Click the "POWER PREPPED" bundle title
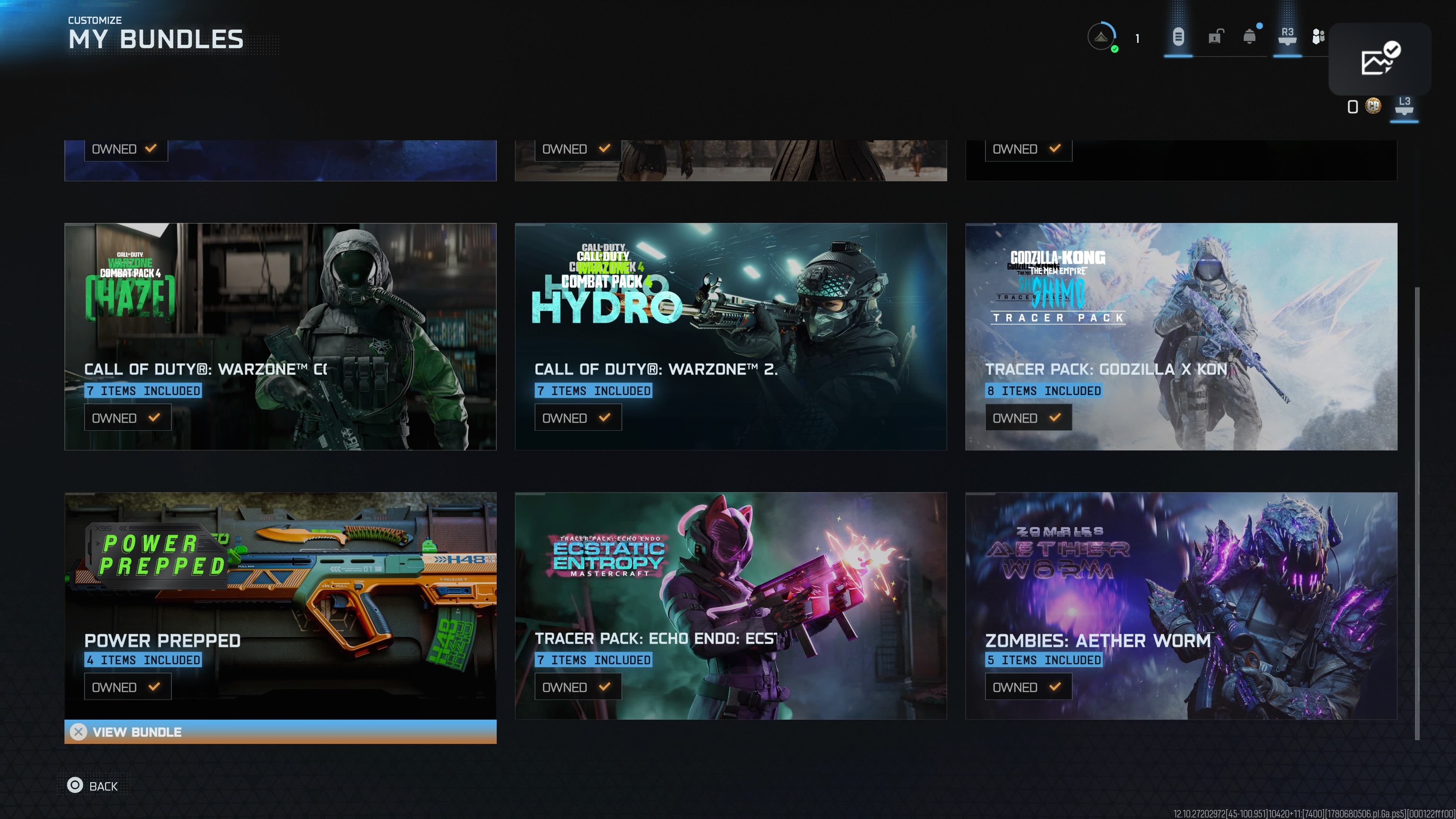This screenshot has width=1456, height=819. point(163,640)
